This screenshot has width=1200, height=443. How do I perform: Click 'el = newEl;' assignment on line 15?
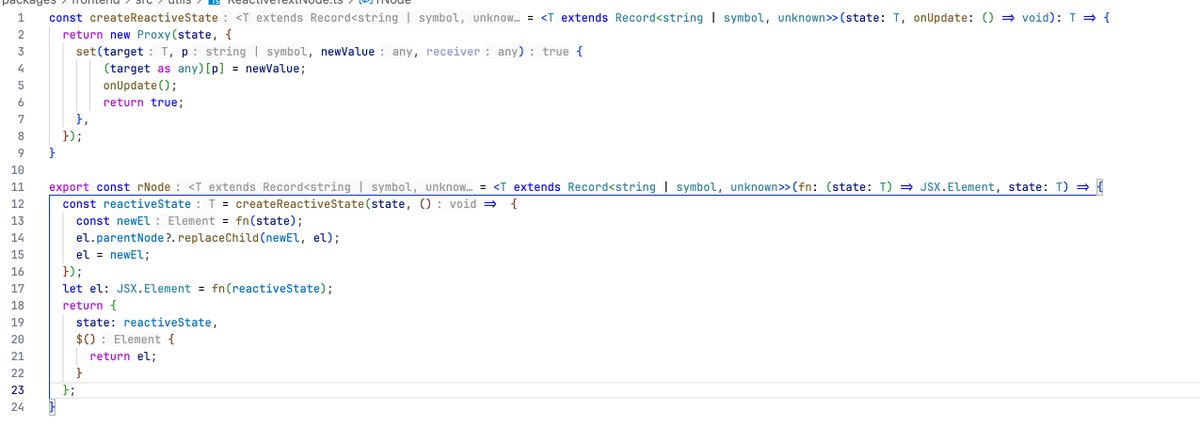point(113,255)
